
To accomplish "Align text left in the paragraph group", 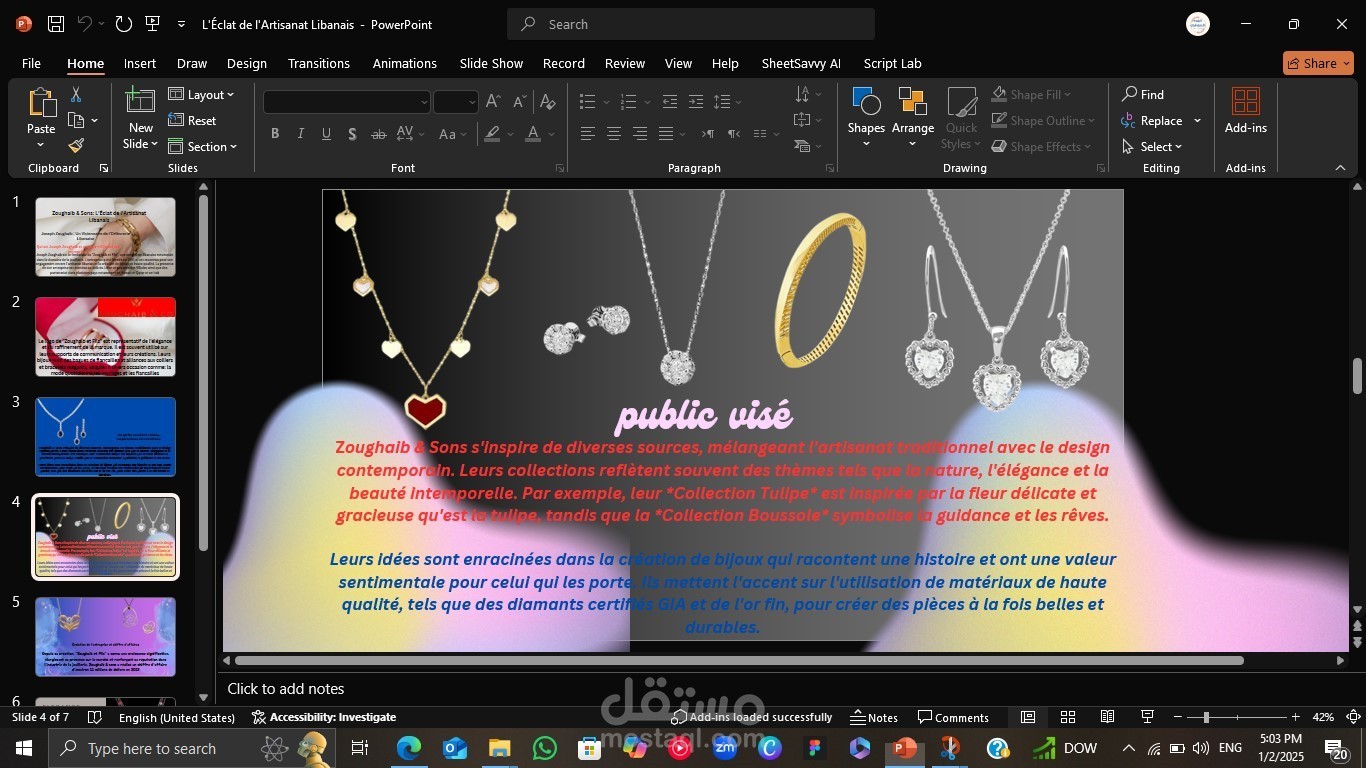I will (x=588, y=134).
